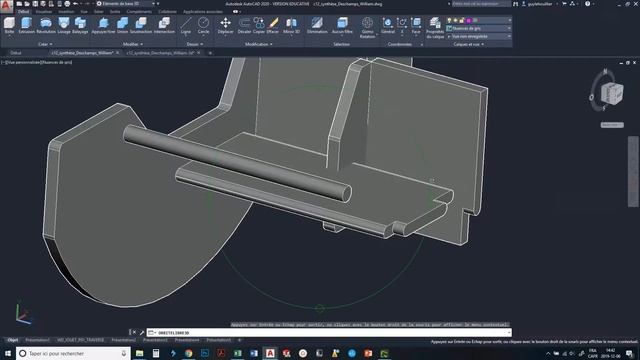Click the navigation bar on right edge

633,171
